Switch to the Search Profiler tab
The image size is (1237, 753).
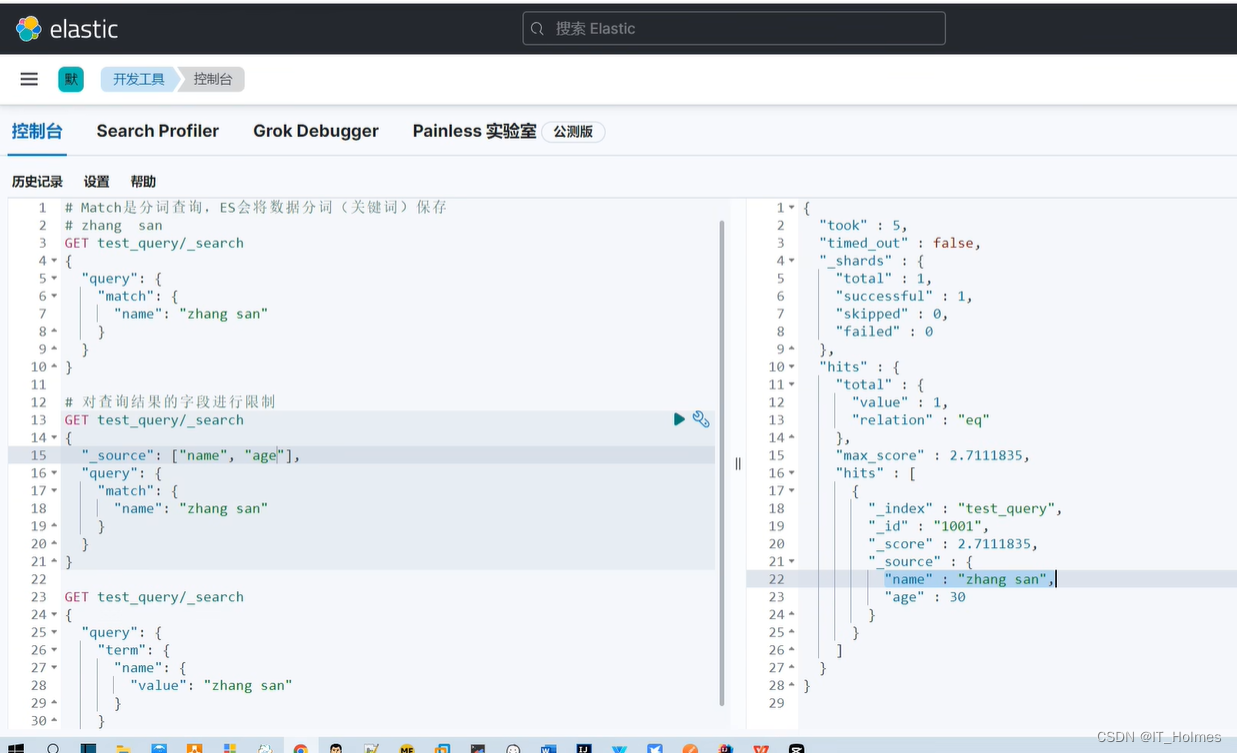coord(158,131)
